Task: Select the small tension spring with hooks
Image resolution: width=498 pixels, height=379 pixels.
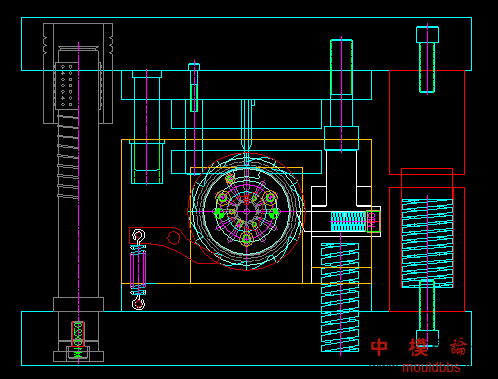Action: click(x=138, y=269)
